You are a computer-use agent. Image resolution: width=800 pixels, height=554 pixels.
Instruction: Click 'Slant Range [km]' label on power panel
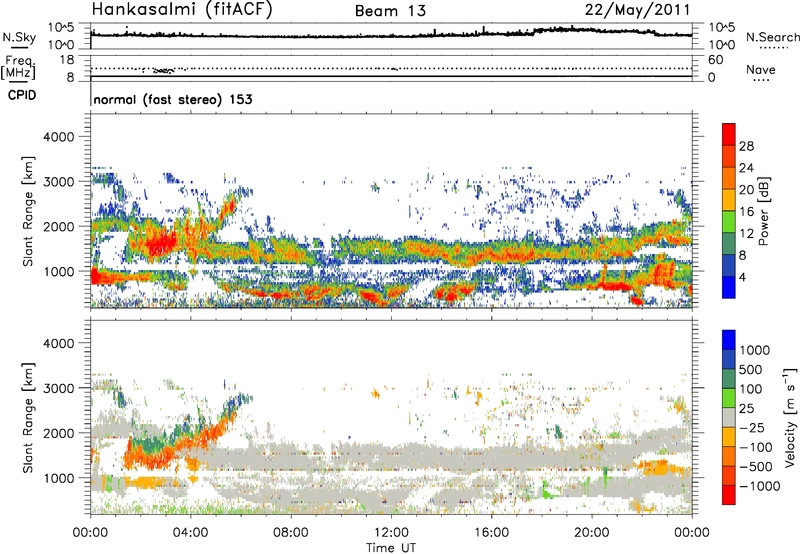pyautogui.click(x=29, y=211)
